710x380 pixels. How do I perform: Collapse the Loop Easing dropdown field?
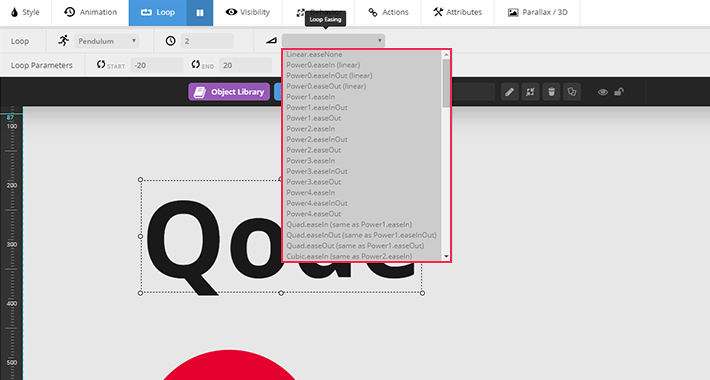(x=333, y=41)
